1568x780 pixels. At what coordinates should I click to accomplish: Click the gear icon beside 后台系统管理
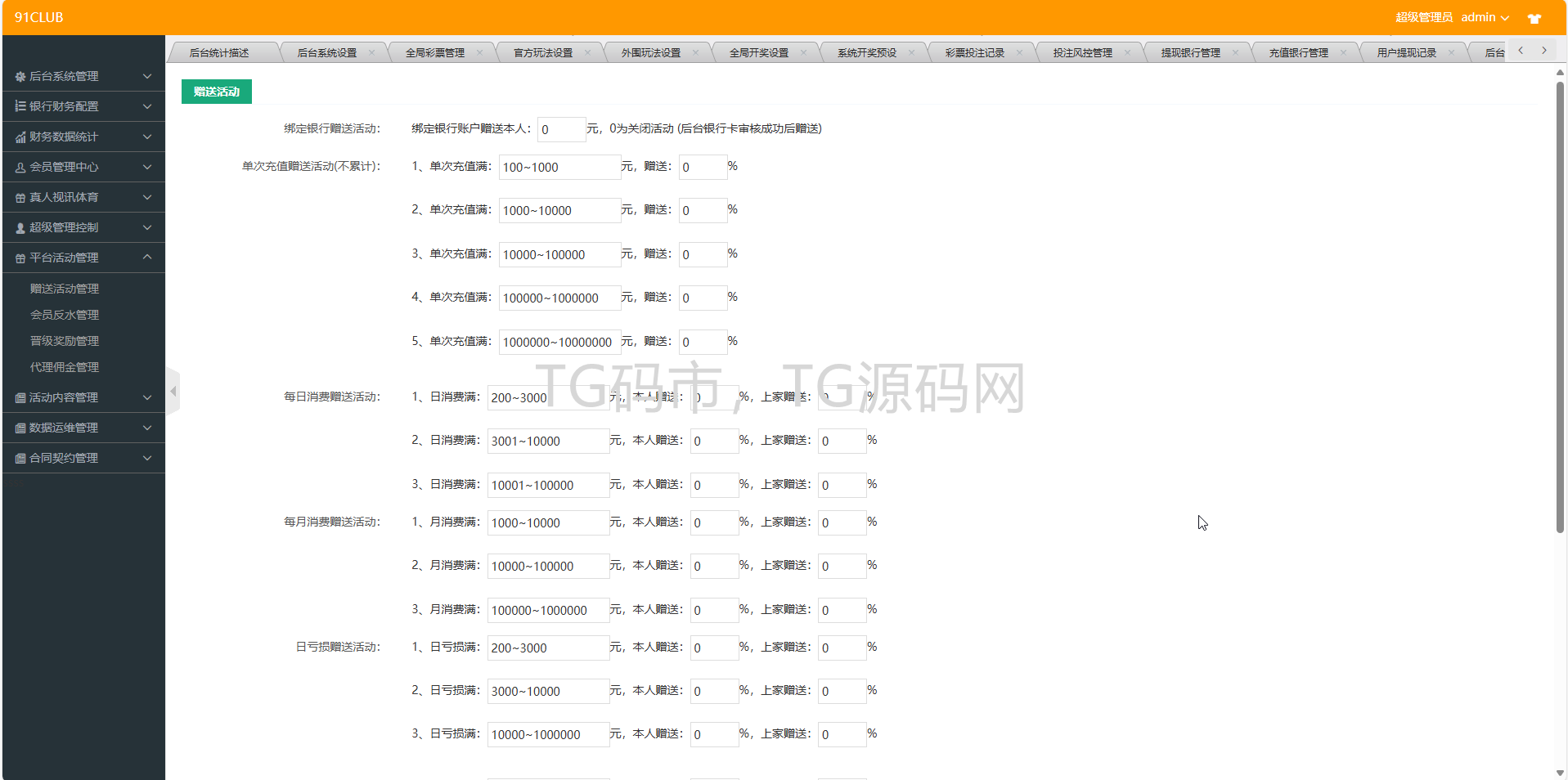(20, 76)
